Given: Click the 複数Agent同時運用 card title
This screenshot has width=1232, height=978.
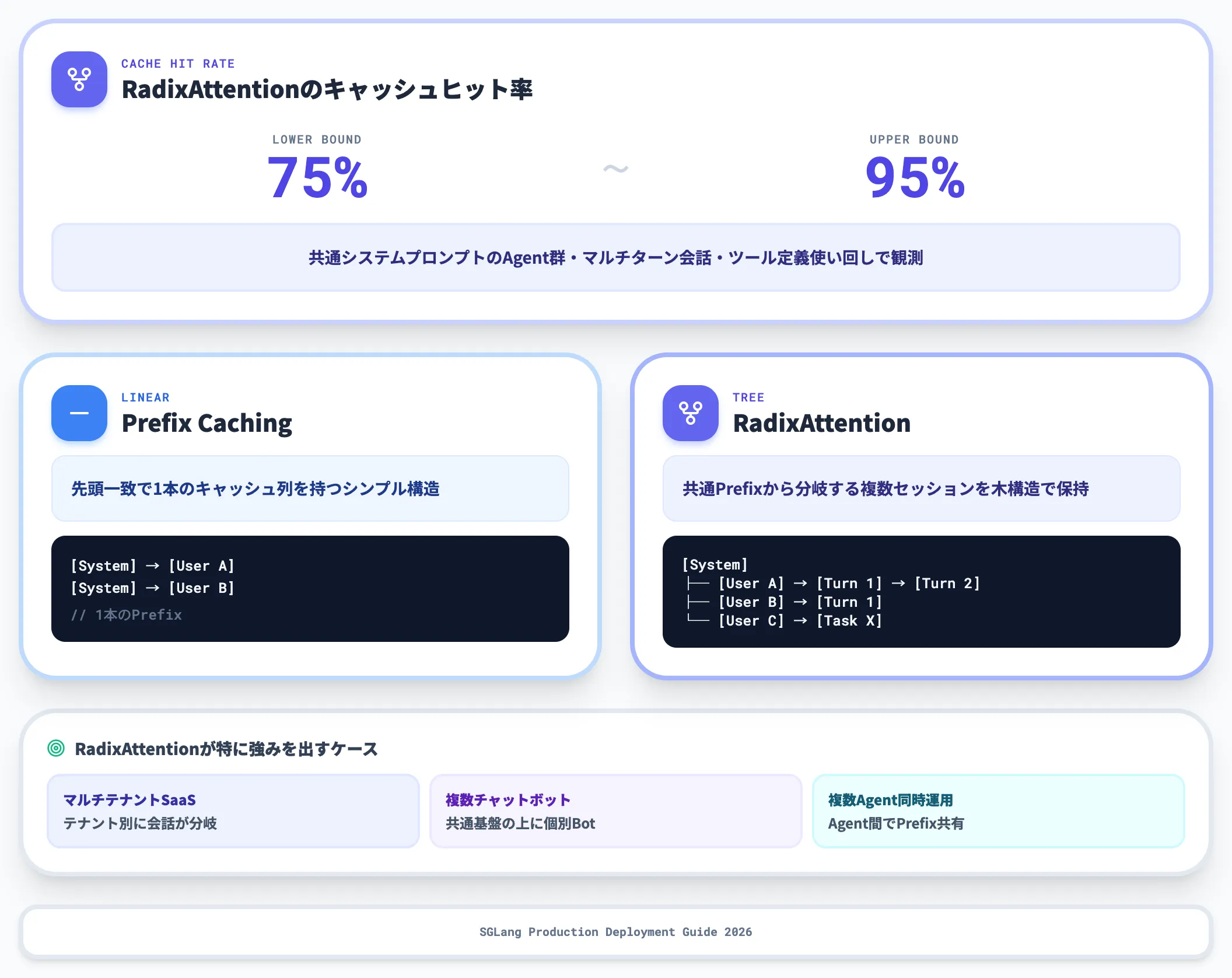Looking at the screenshot, I should click(x=891, y=800).
